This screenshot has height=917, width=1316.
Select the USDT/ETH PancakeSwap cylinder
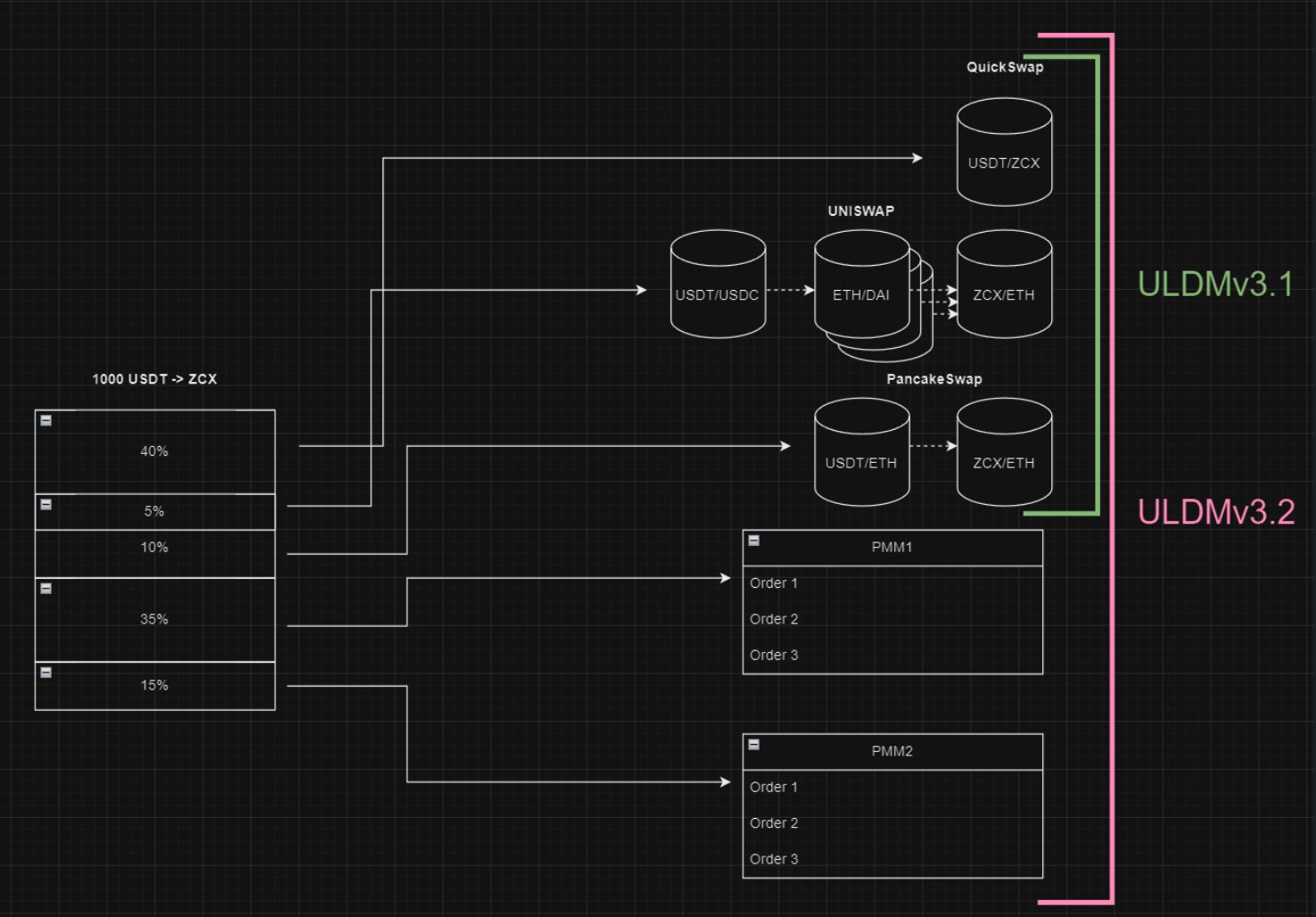coord(860,462)
